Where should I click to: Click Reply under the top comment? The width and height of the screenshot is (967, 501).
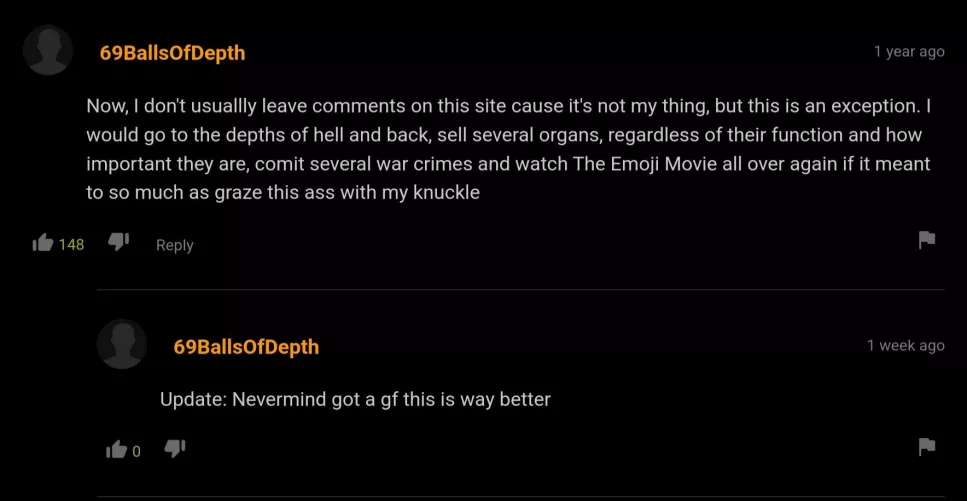[x=175, y=245]
